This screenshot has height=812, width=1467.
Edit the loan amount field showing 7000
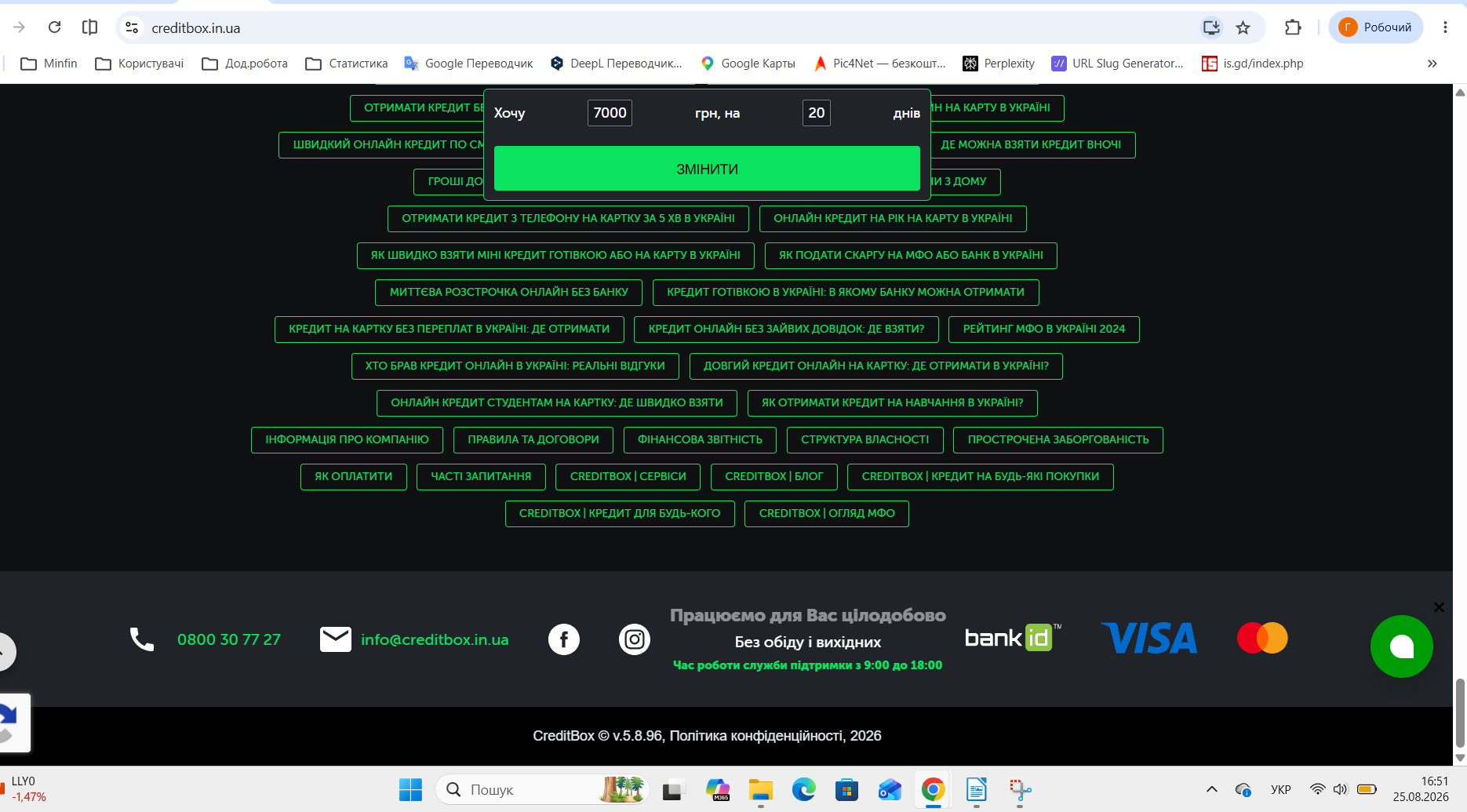(x=610, y=113)
